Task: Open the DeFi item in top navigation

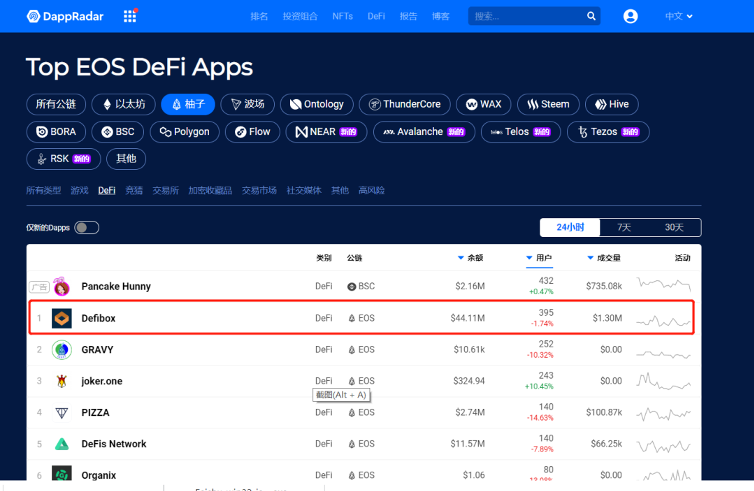Action: point(376,16)
